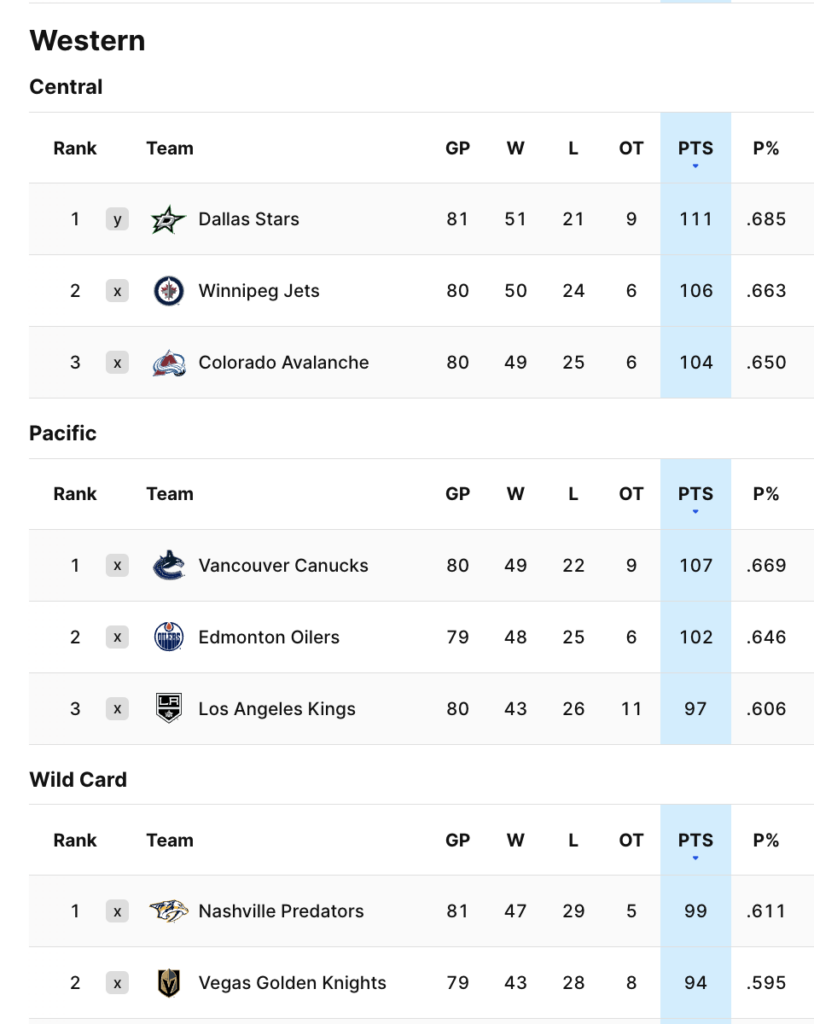The width and height of the screenshot is (814, 1024).
Task: Click the 'x' badge beside Vancouver Canucks
Action: [117, 565]
